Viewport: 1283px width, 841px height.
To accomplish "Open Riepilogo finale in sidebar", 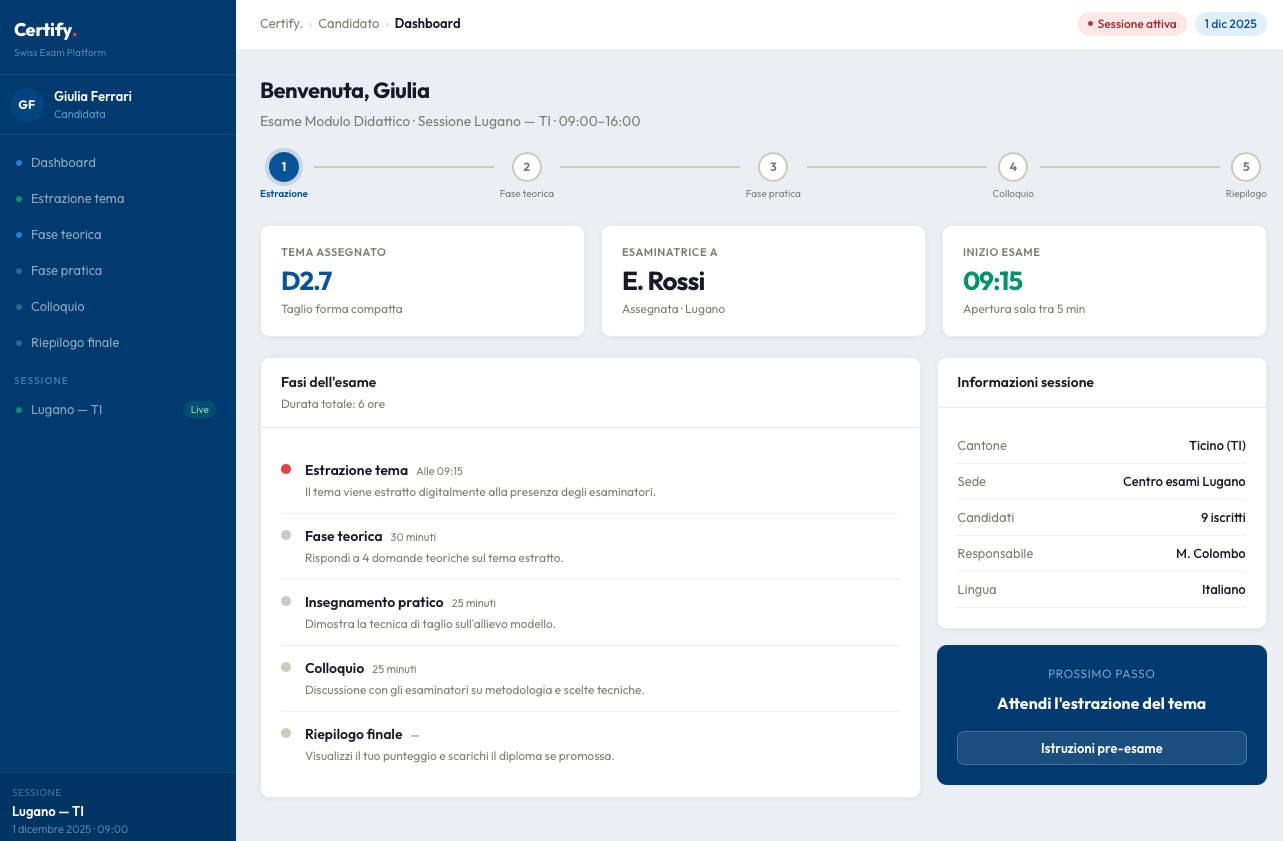I will pos(75,343).
